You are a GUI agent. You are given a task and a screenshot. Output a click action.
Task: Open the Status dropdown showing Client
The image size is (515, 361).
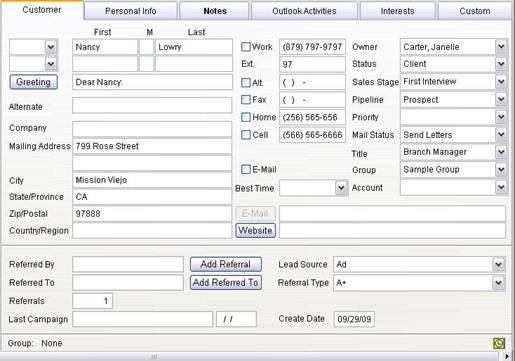pos(501,64)
